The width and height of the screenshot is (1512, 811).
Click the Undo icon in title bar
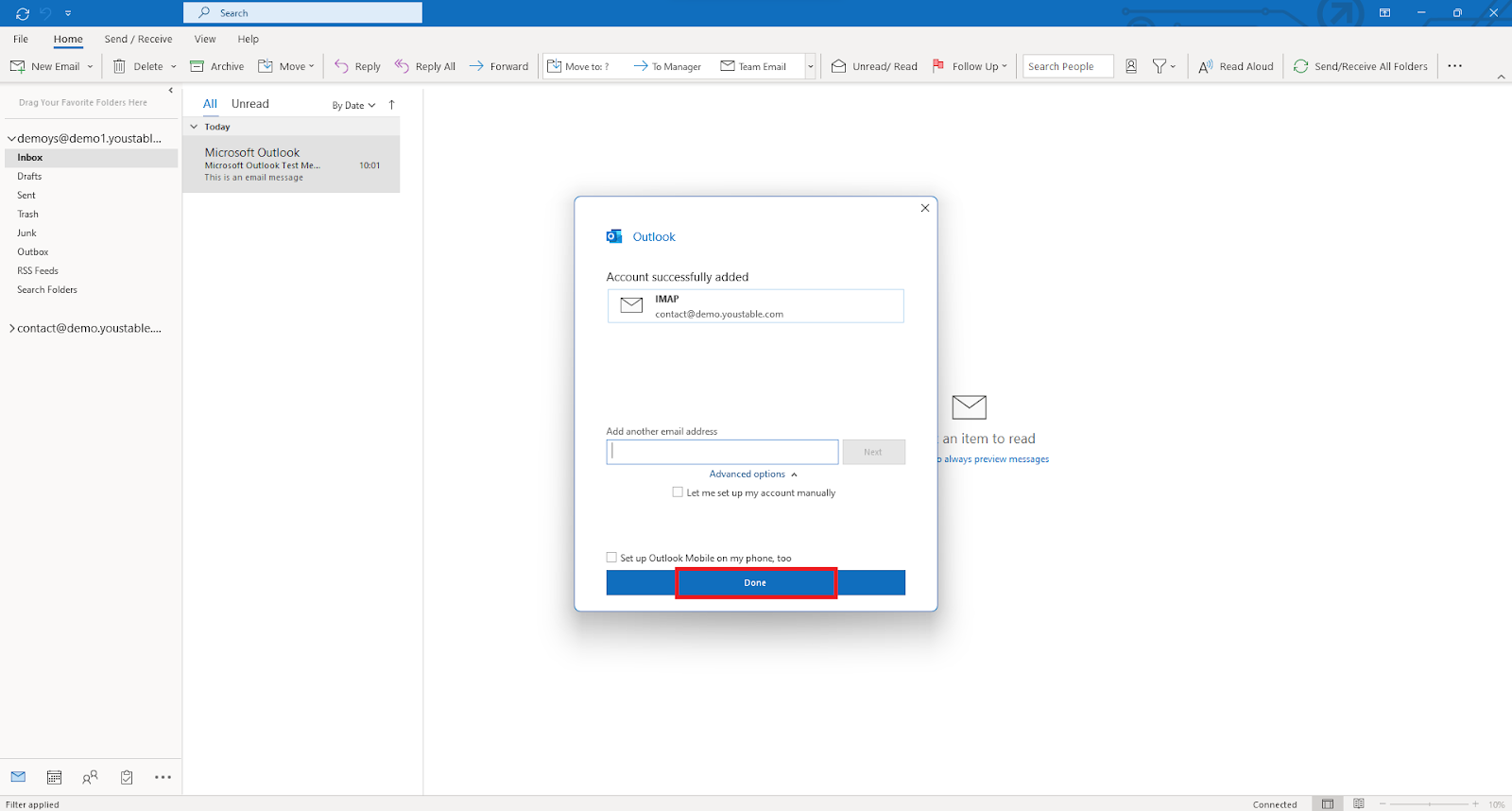(x=45, y=13)
